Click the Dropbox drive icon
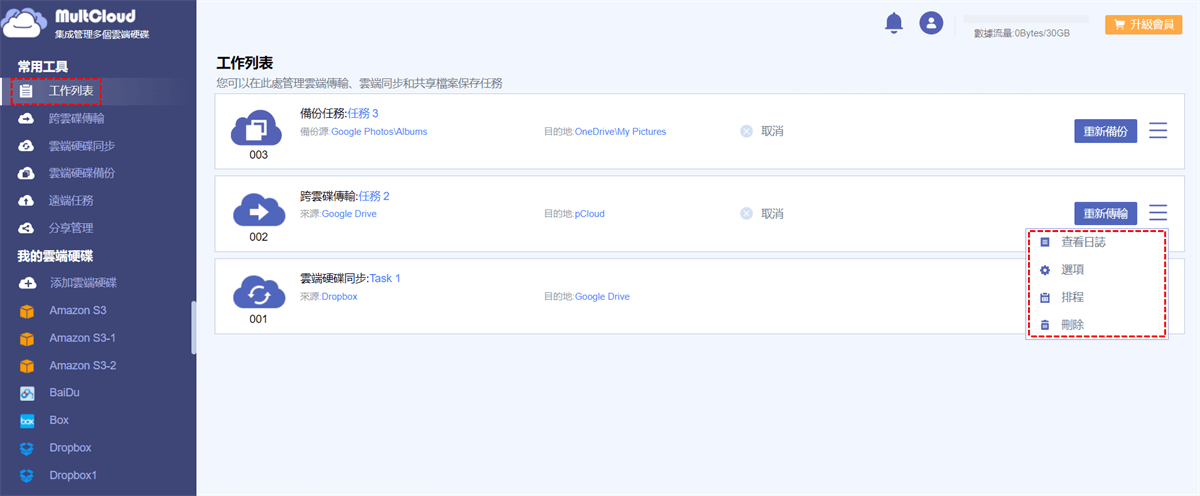This screenshot has height=496, width=1200. pos(27,448)
